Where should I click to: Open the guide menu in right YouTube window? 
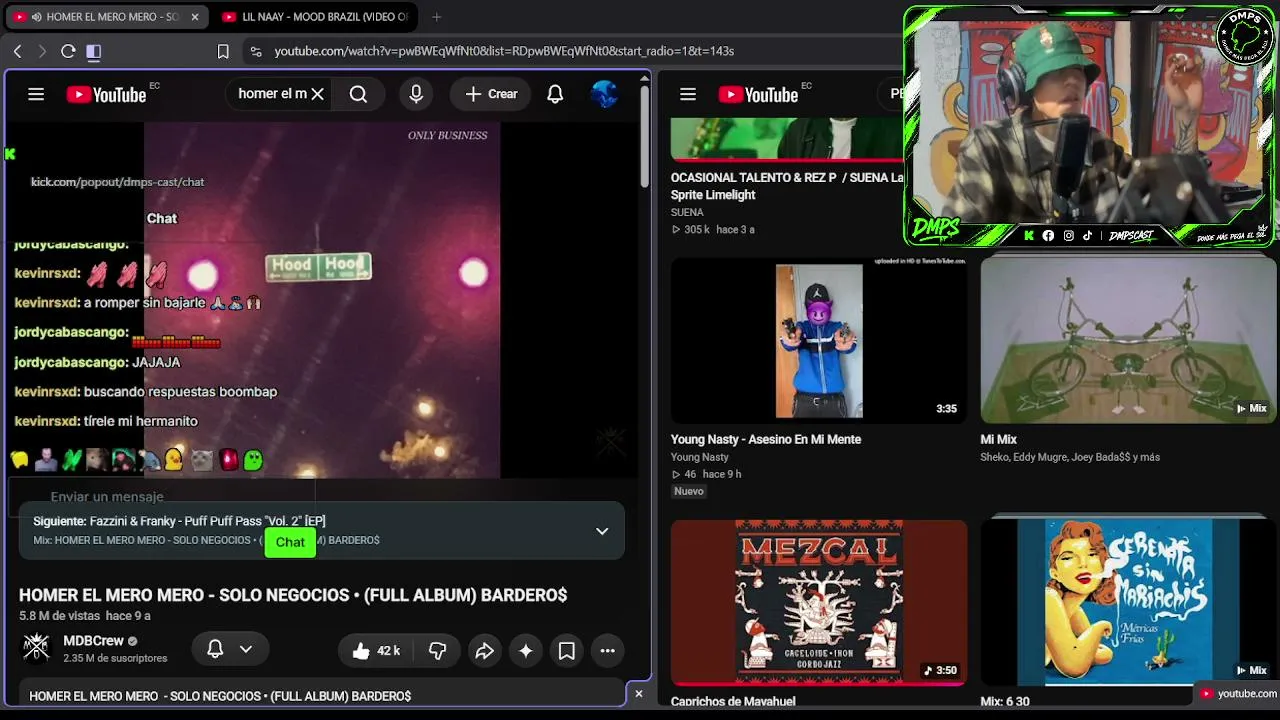click(x=688, y=94)
